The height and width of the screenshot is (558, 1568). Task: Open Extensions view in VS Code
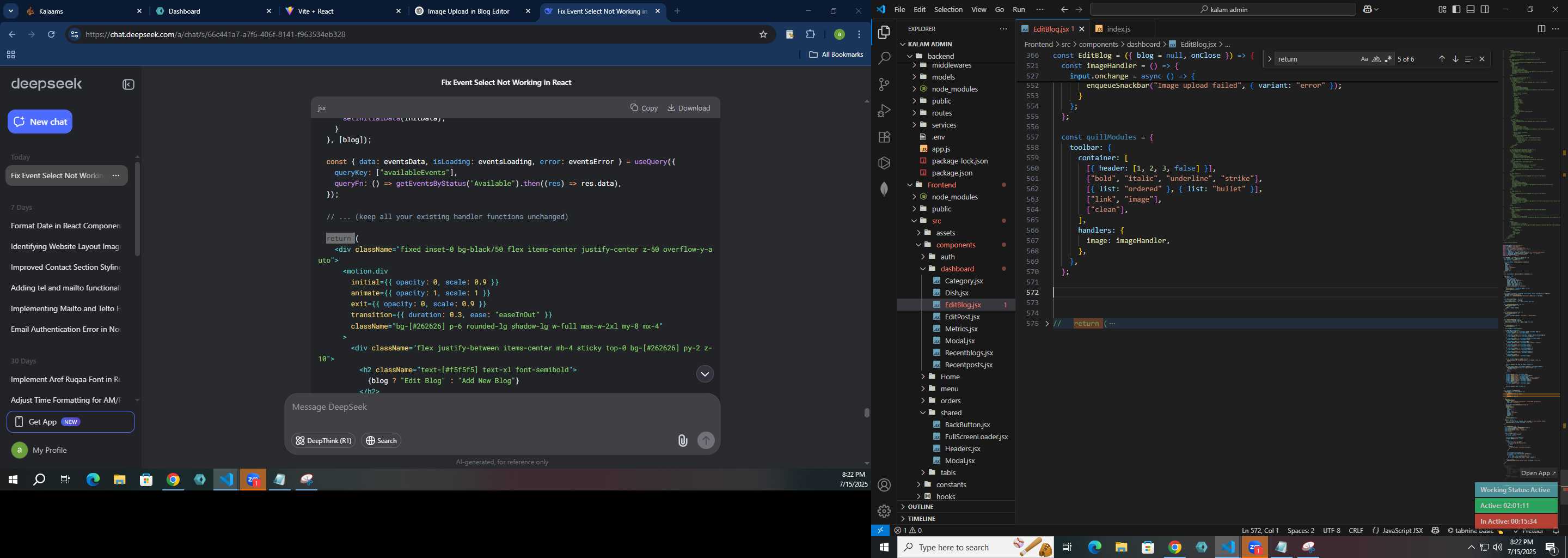pyautogui.click(x=884, y=137)
